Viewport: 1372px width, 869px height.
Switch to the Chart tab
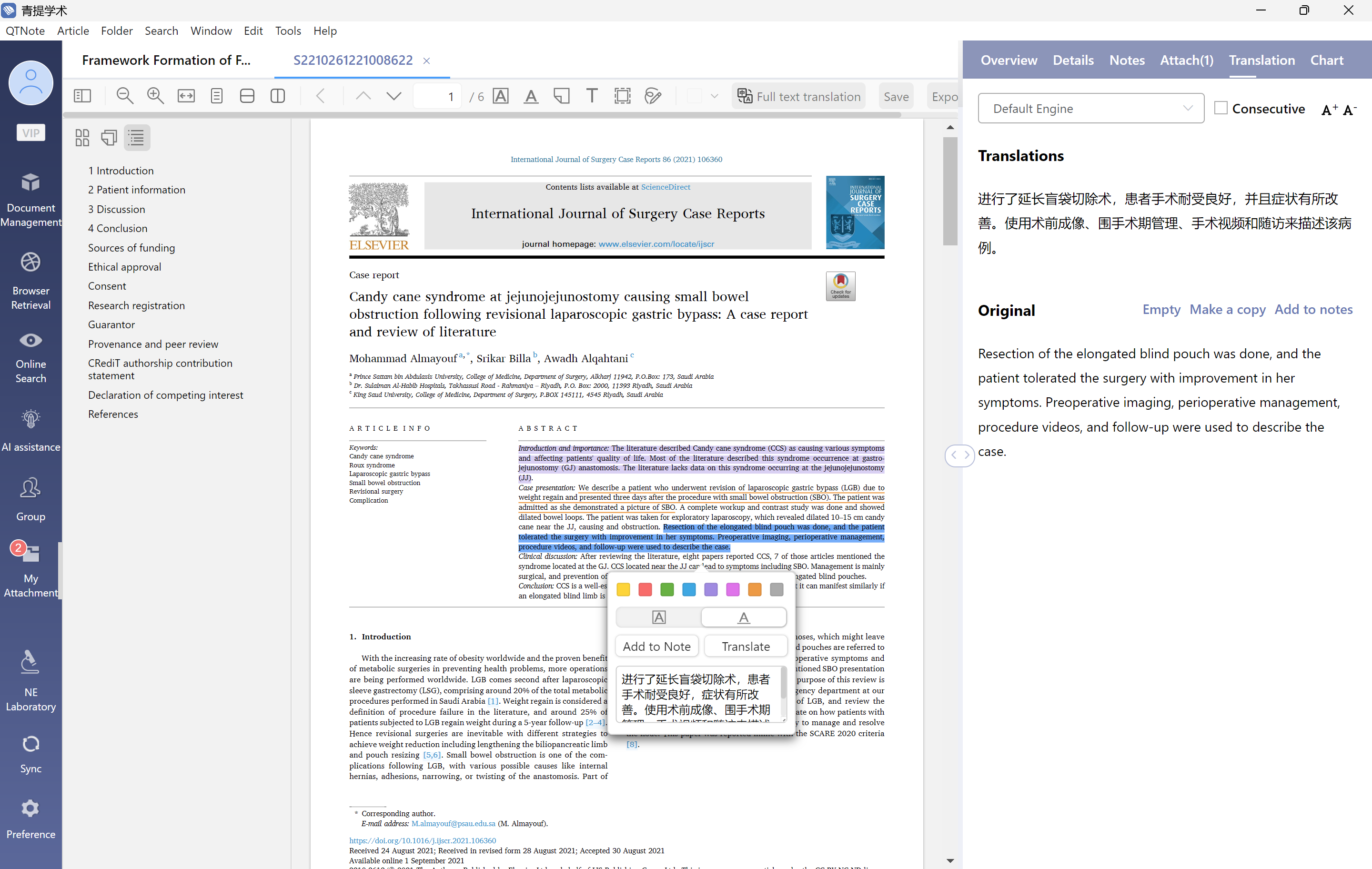point(1327,60)
